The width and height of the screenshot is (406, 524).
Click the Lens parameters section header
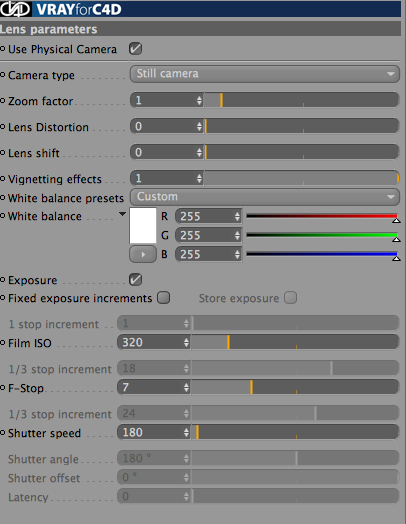(x=200, y=29)
